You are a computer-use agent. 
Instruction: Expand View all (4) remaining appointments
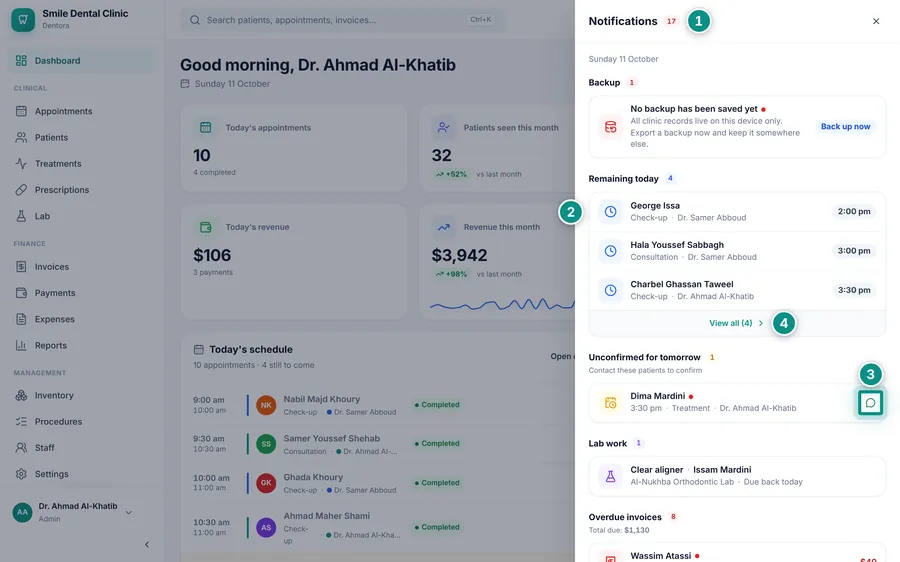(x=736, y=323)
